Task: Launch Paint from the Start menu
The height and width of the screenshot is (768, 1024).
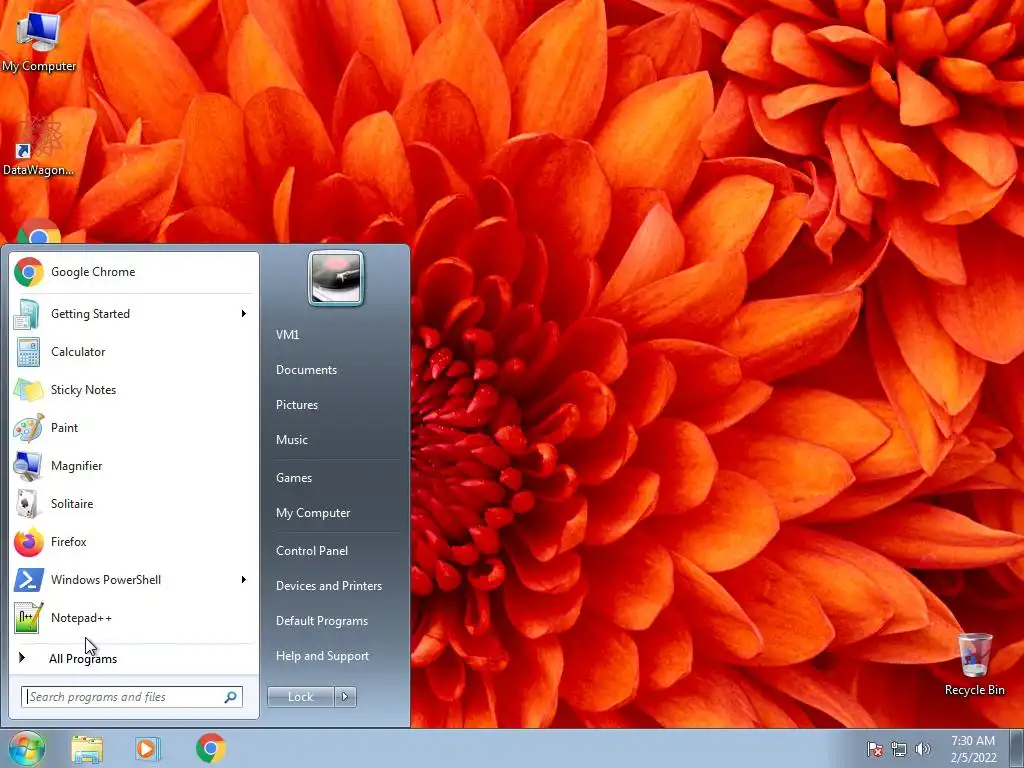Action: coord(134,428)
